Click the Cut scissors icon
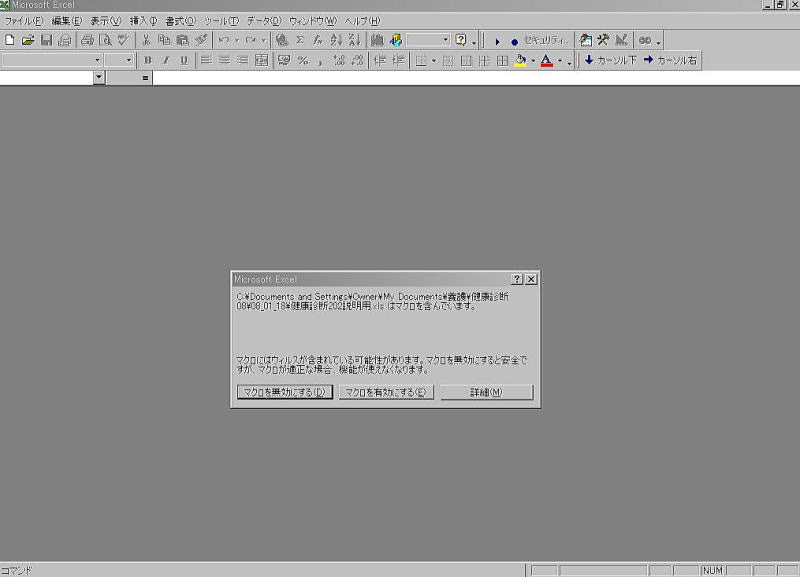Viewport: 800px width, 577px height. pyautogui.click(x=146, y=40)
